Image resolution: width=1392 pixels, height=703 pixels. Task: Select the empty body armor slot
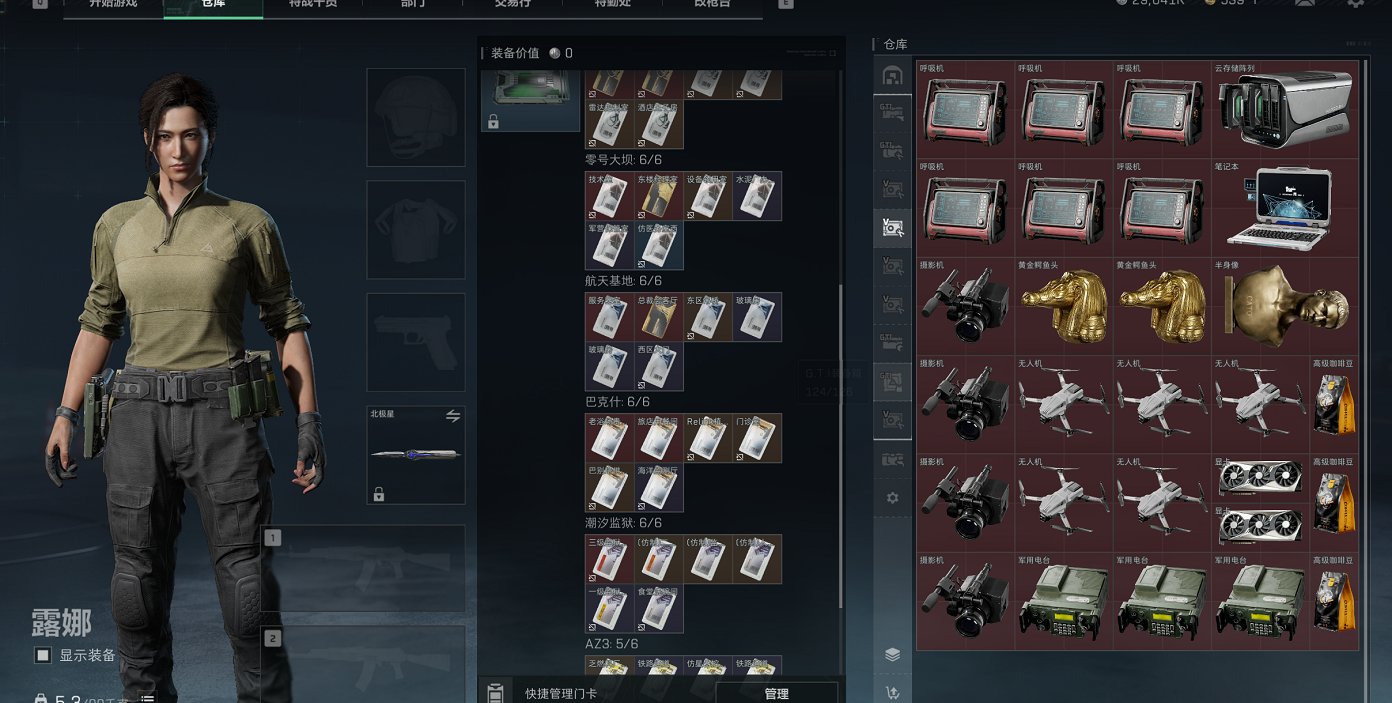click(416, 229)
